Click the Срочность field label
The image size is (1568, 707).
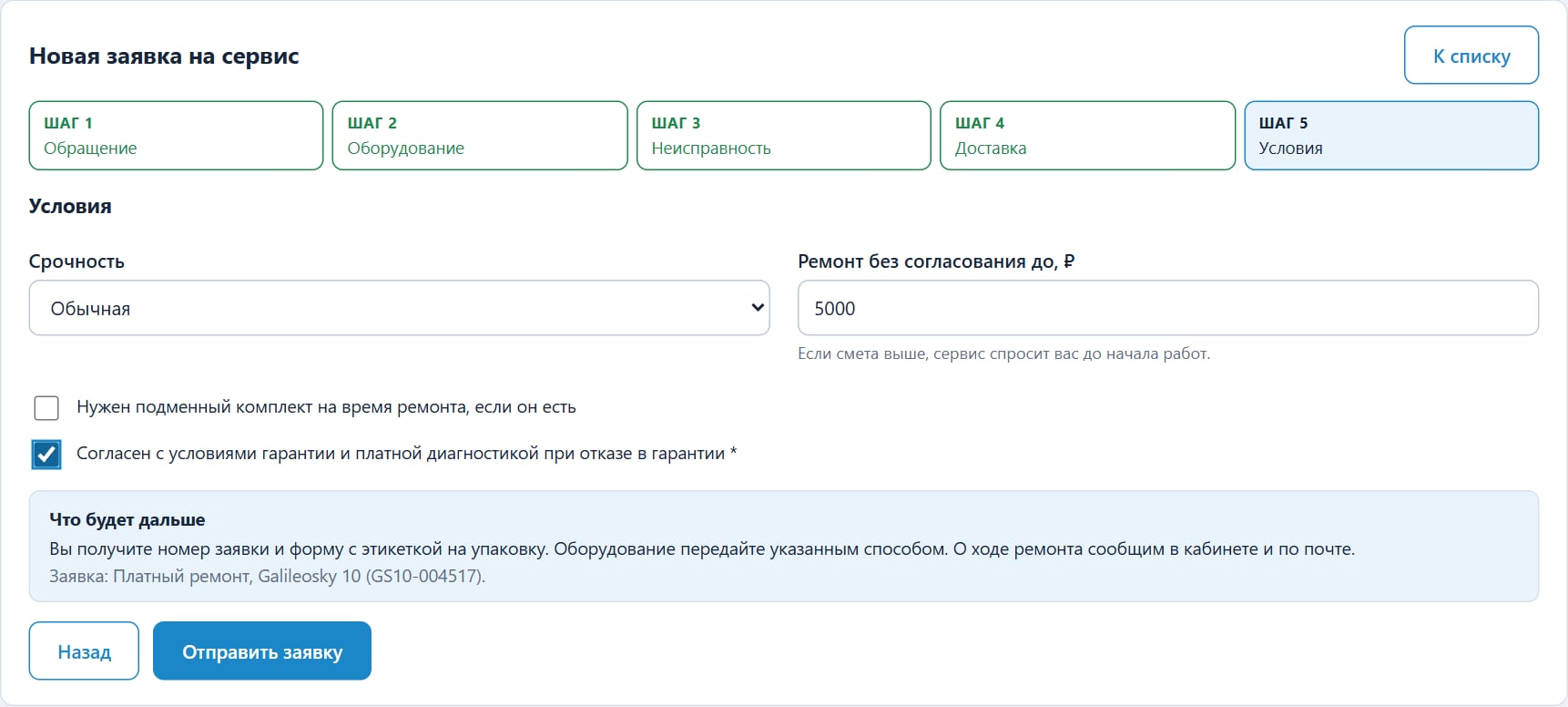[x=76, y=261]
